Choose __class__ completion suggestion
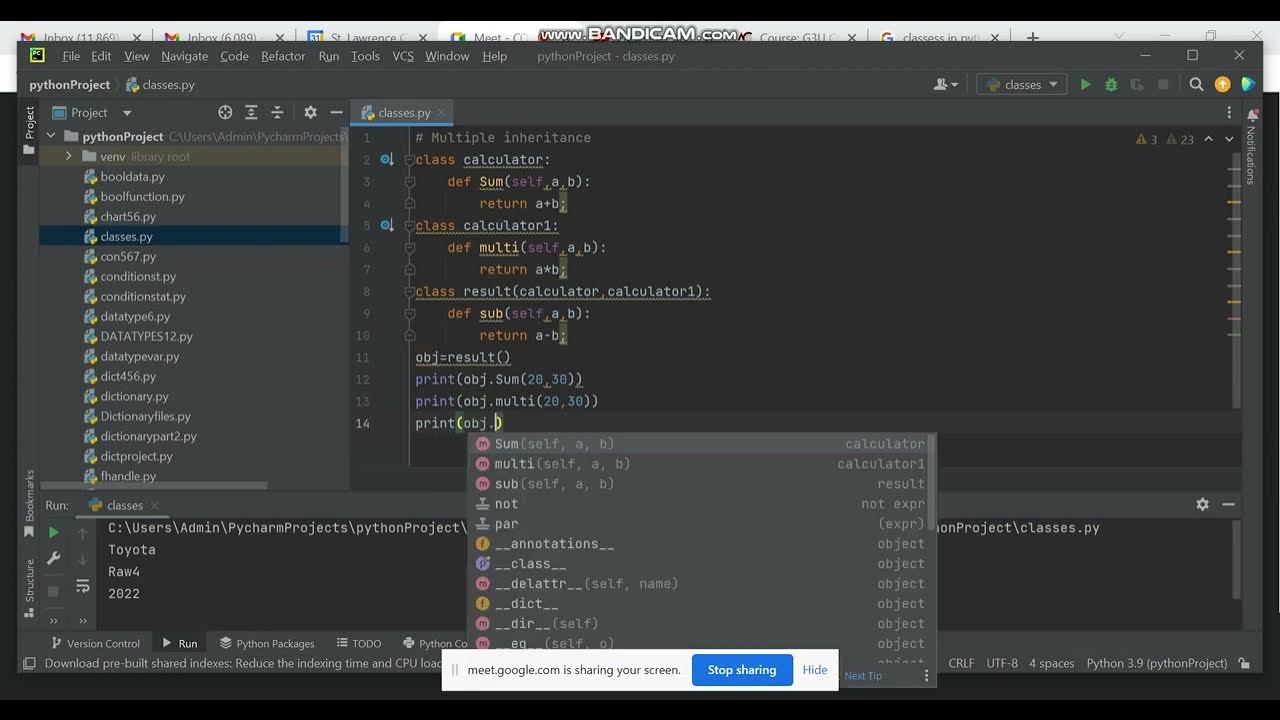This screenshot has width=1280, height=720. 700,564
